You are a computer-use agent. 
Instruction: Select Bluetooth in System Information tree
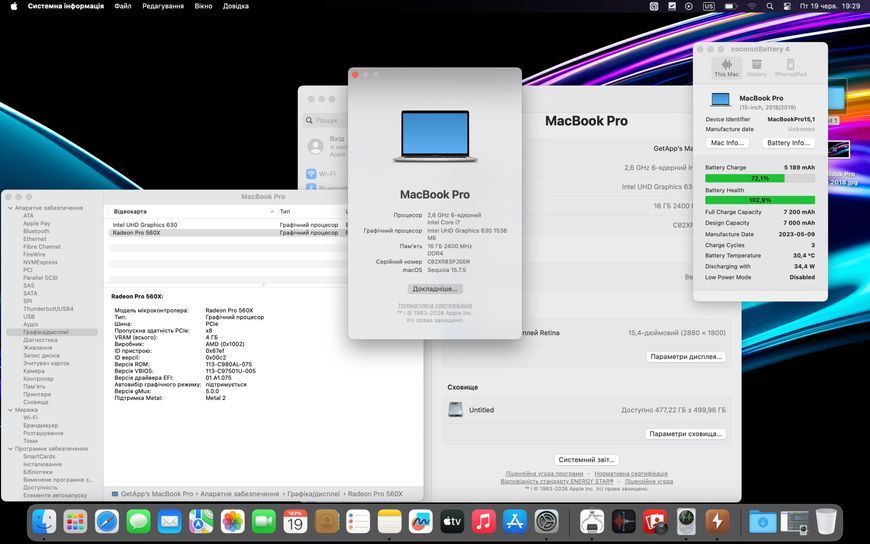[36, 231]
